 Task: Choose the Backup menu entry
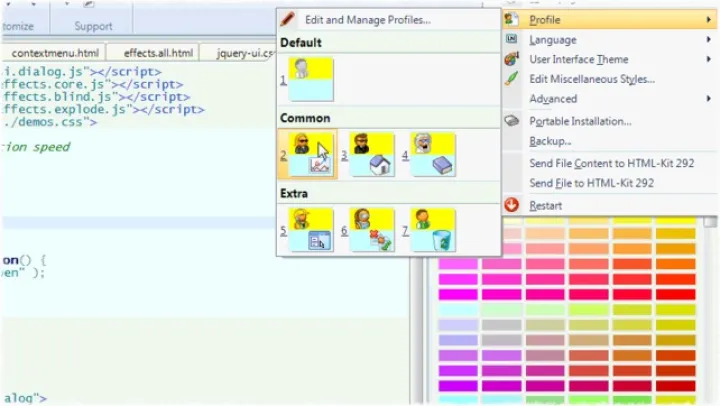tap(609, 141)
